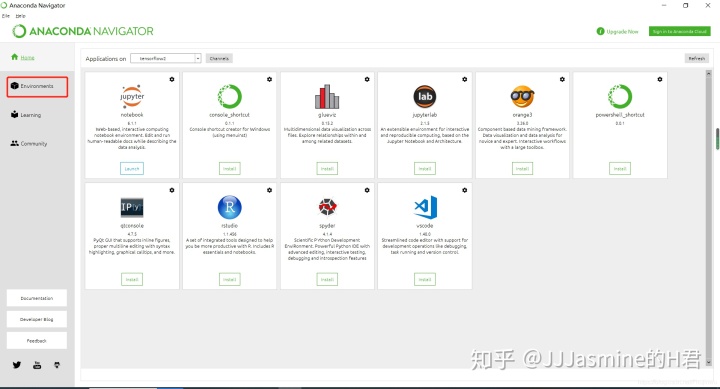Install console_shortcut application

click(x=230, y=169)
